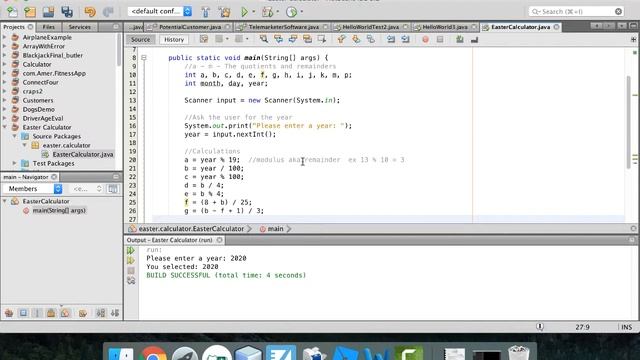
Task: Click the Stop icon in Output panel
Action: point(131,270)
